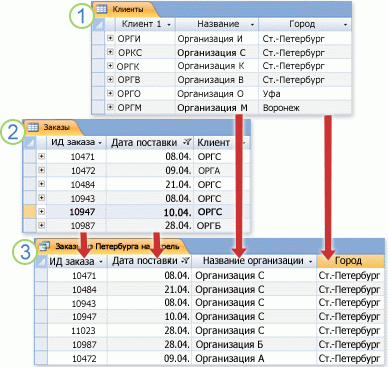The height and width of the screenshot is (367, 388).
Task: Expand order 10484 row in the Заказы table
Action: 41,184
